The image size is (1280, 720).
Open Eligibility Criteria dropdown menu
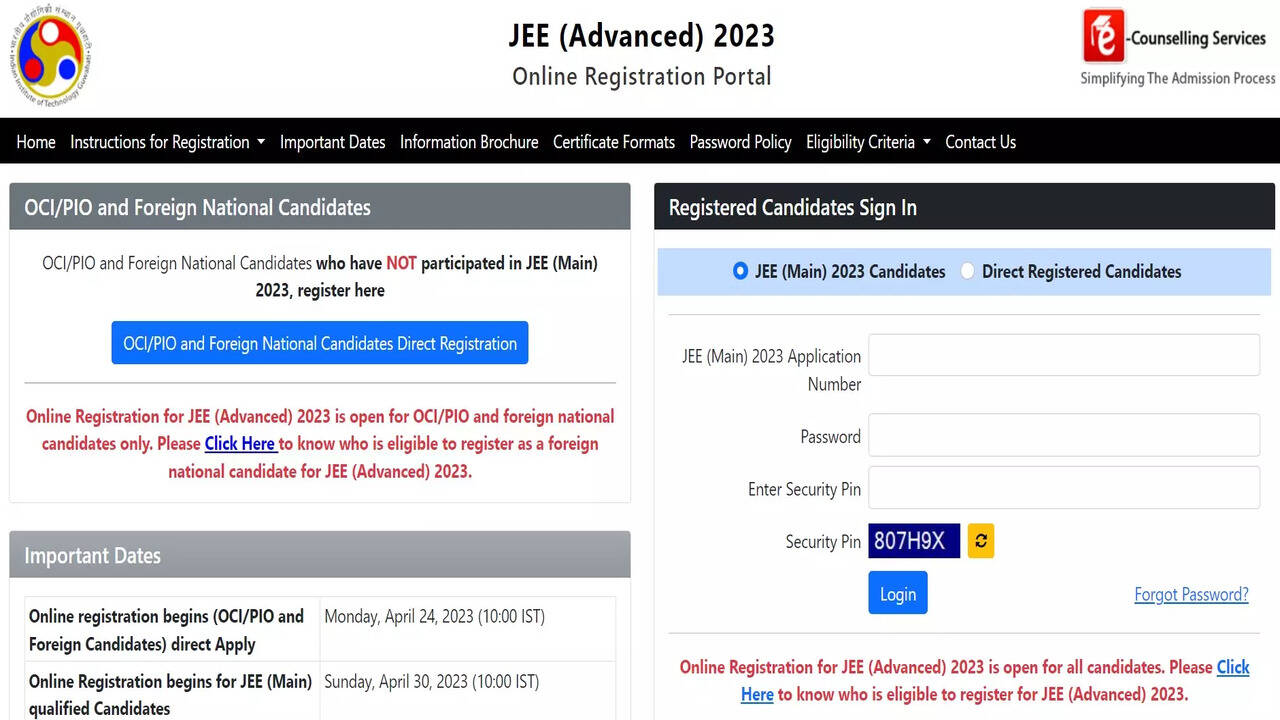pyautogui.click(x=868, y=142)
